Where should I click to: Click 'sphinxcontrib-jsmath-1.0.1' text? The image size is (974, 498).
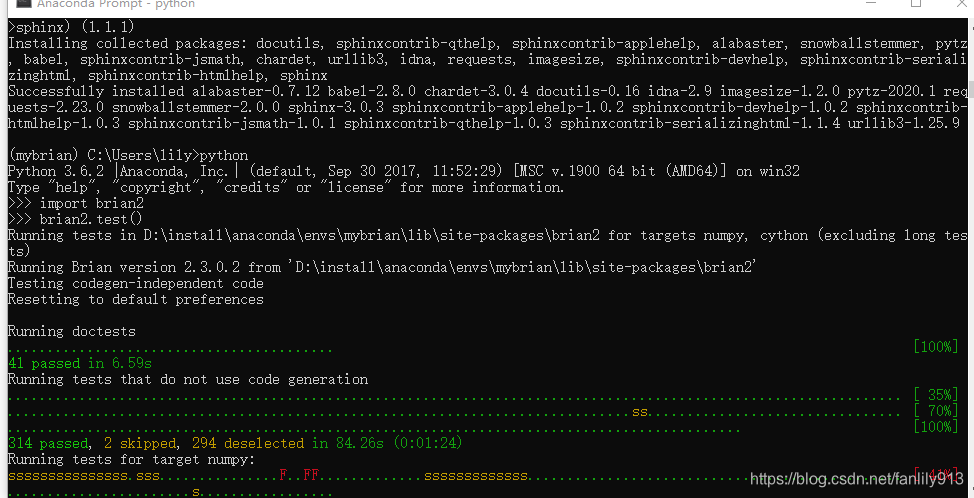(232, 124)
